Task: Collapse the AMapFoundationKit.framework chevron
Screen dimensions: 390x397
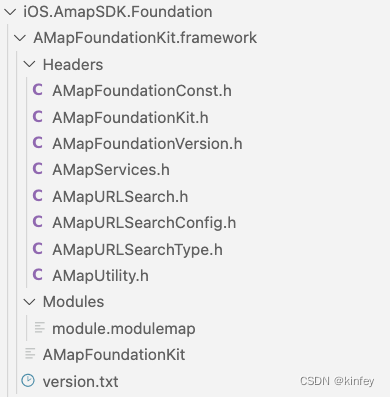Action: click(x=20, y=38)
